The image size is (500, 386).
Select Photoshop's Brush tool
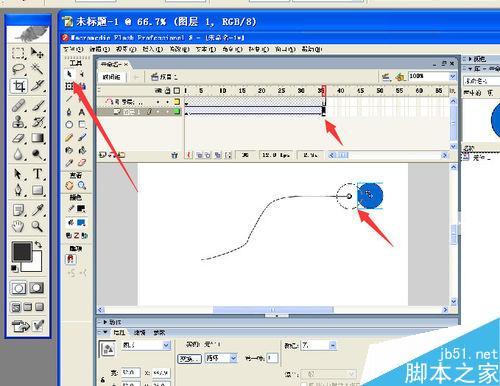coord(37,106)
